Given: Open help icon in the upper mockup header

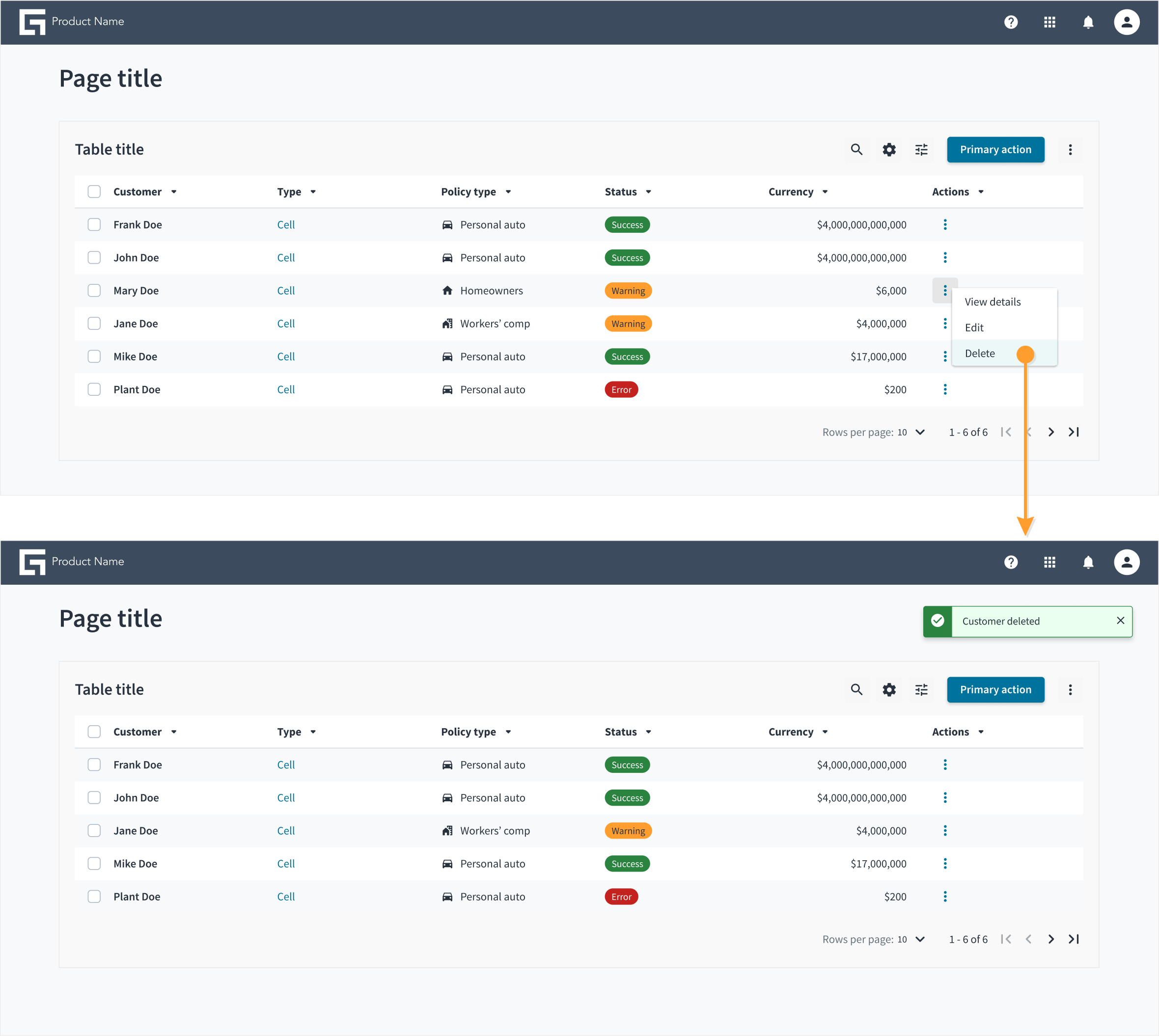Looking at the screenshot, I should (x=1011, y=22).
